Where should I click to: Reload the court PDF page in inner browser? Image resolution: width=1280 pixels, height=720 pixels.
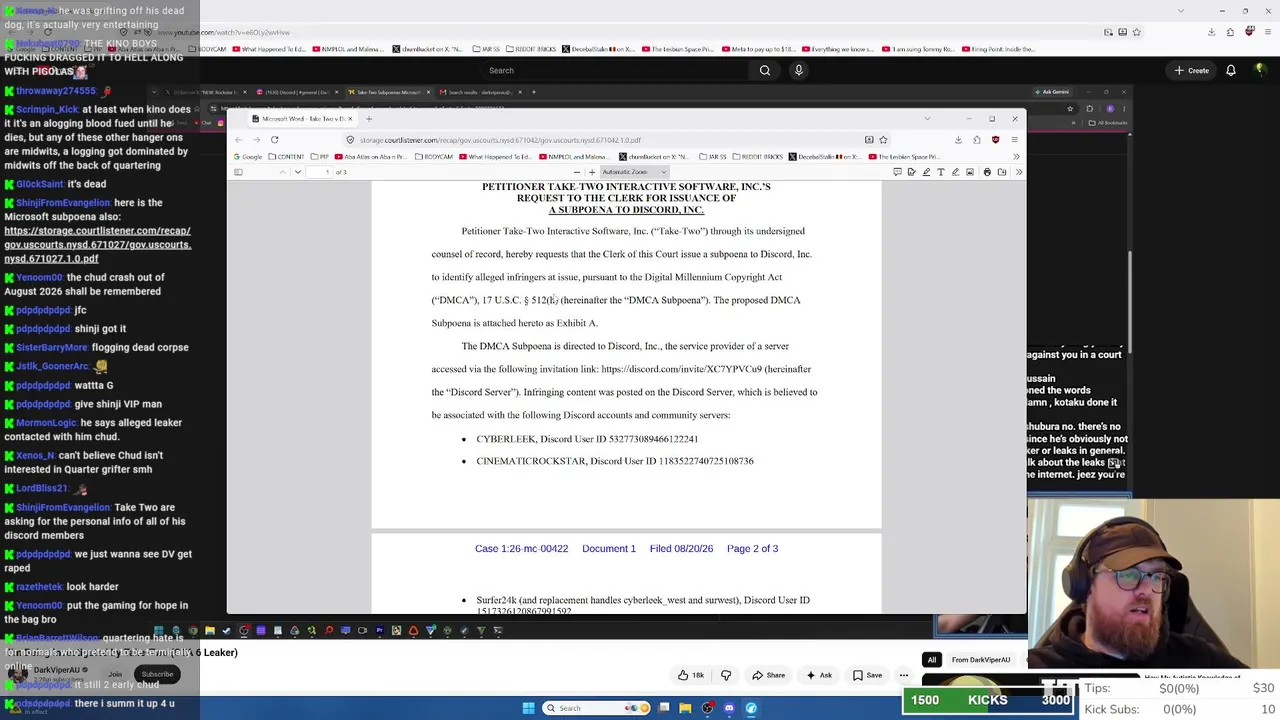point(274,140)
